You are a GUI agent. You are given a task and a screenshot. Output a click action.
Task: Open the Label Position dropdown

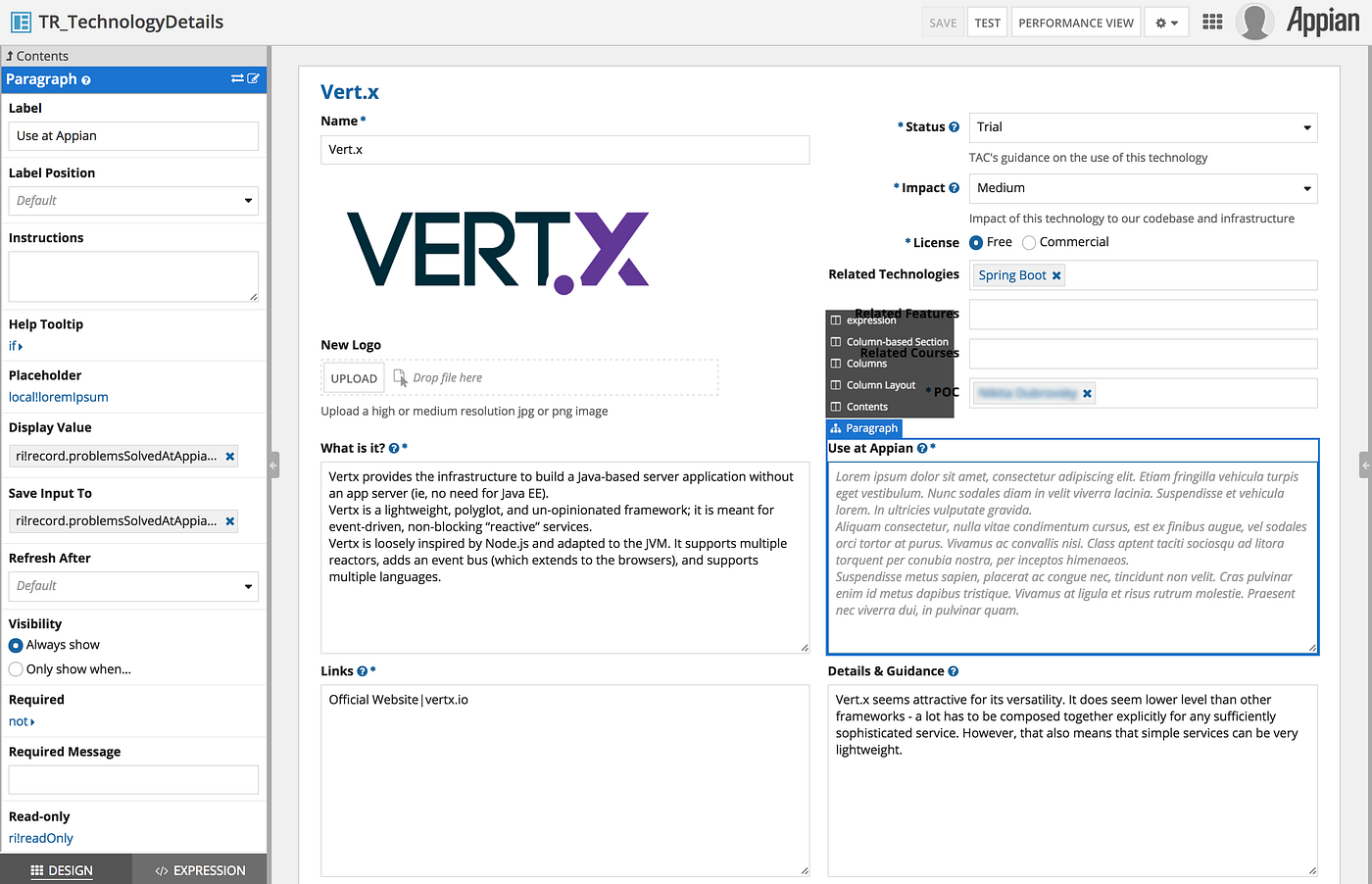coord(133,201)
